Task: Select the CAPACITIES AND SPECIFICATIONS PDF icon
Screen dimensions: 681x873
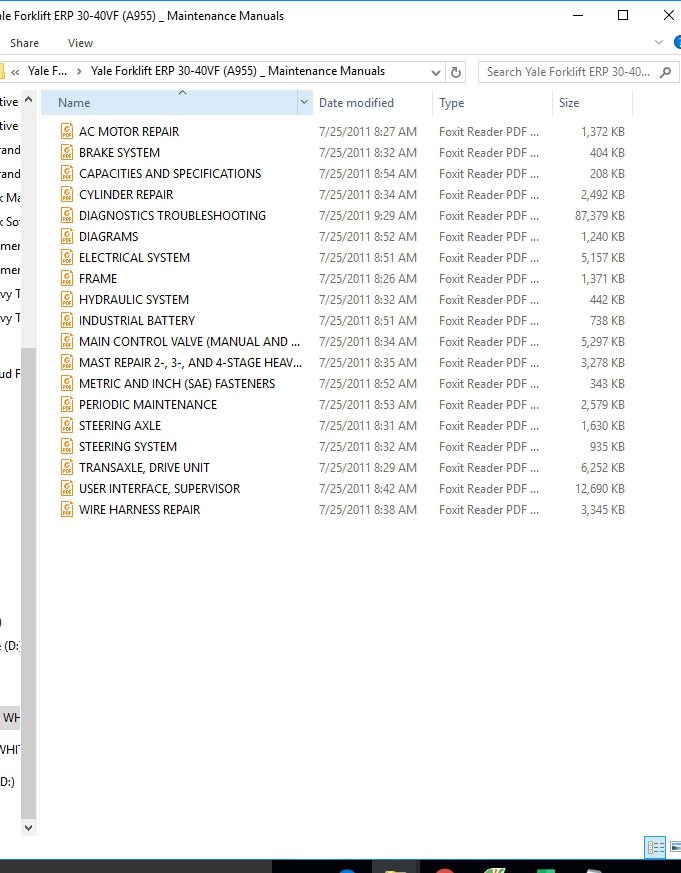Action: pos(67,174)
